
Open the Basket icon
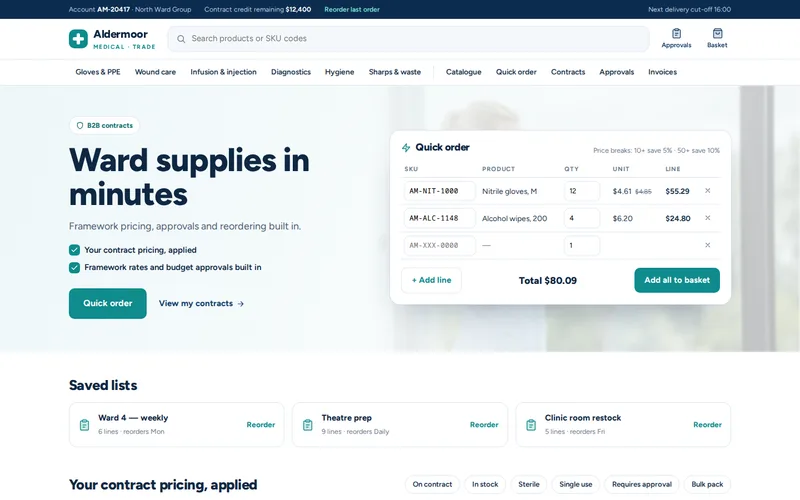click(x=717, y=34)
